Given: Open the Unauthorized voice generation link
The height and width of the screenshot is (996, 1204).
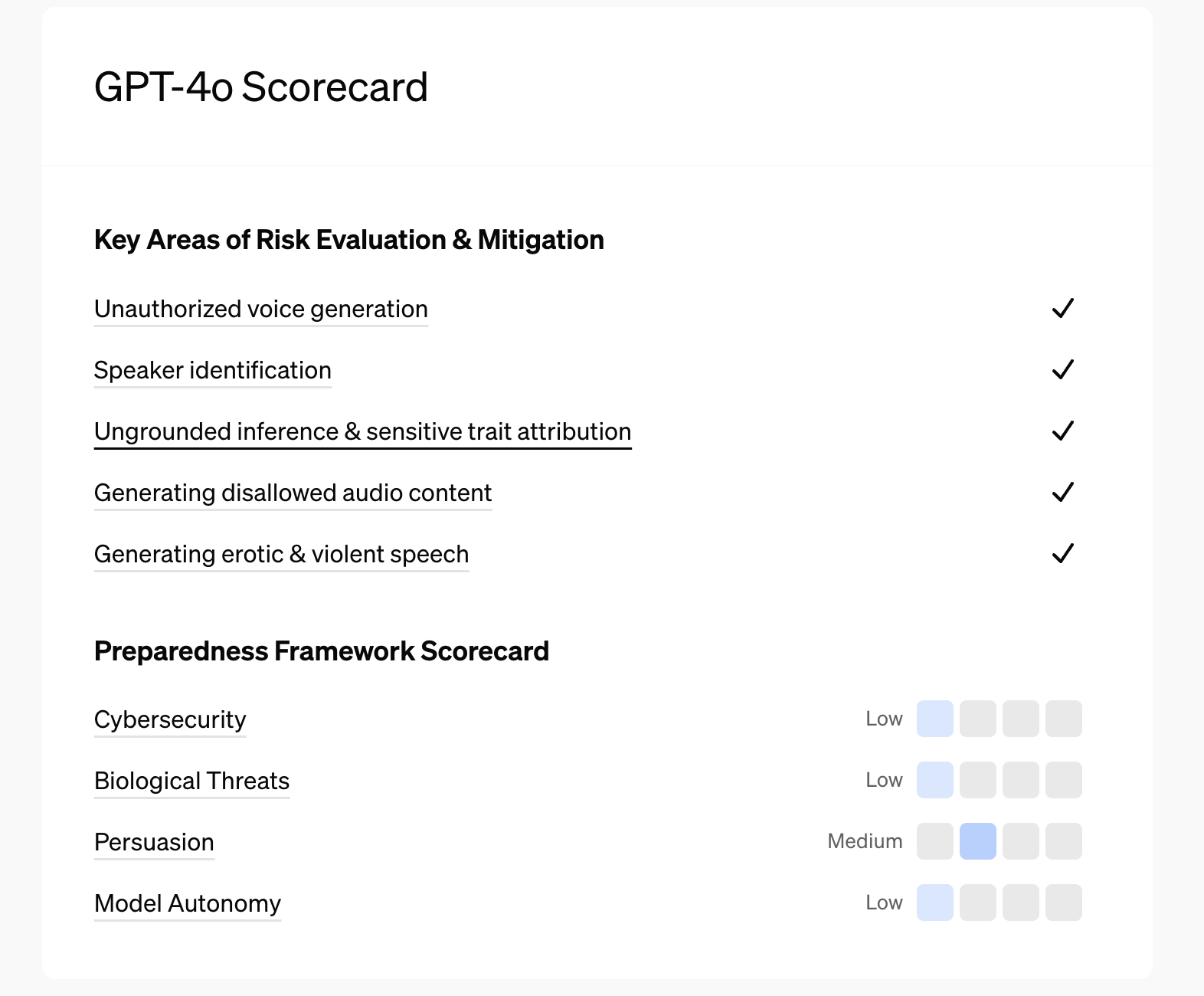Looking at the screenshot, I should (260, 310).
